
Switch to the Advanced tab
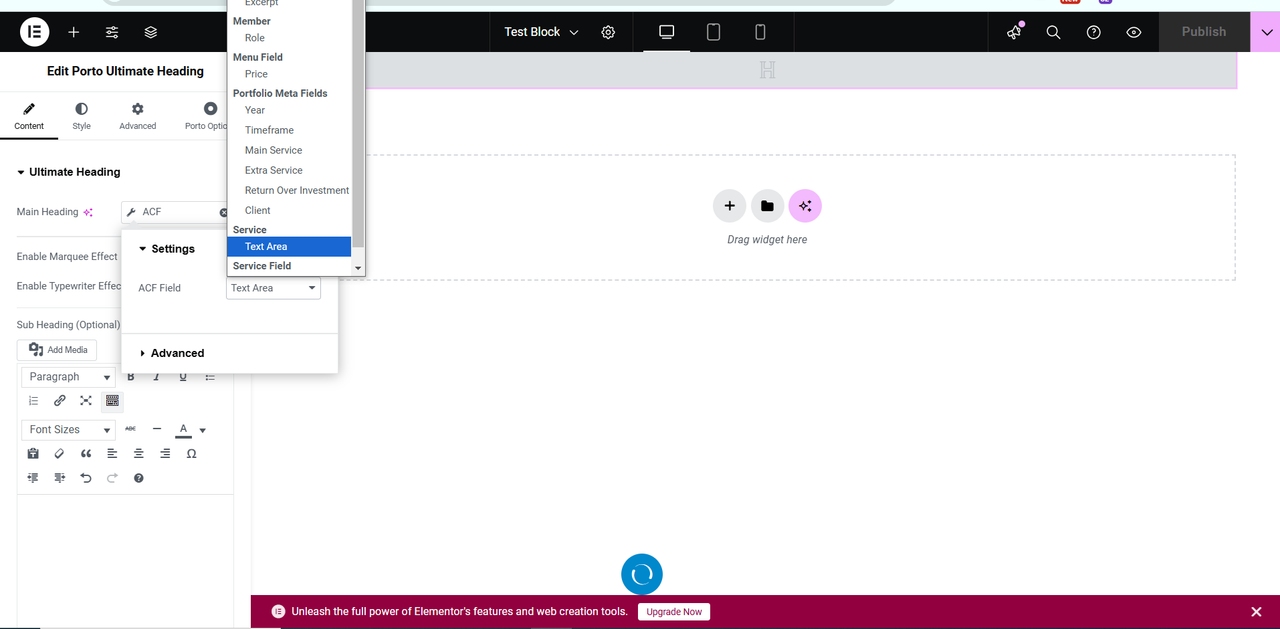point(138,116)
